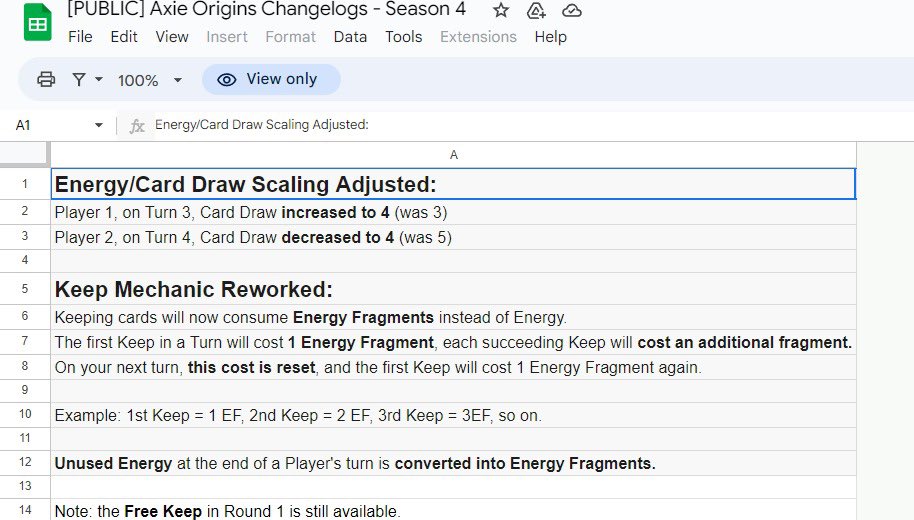
Task: Select cell 'The first Keep in a Turn'
Action: [x=454, y=342]
